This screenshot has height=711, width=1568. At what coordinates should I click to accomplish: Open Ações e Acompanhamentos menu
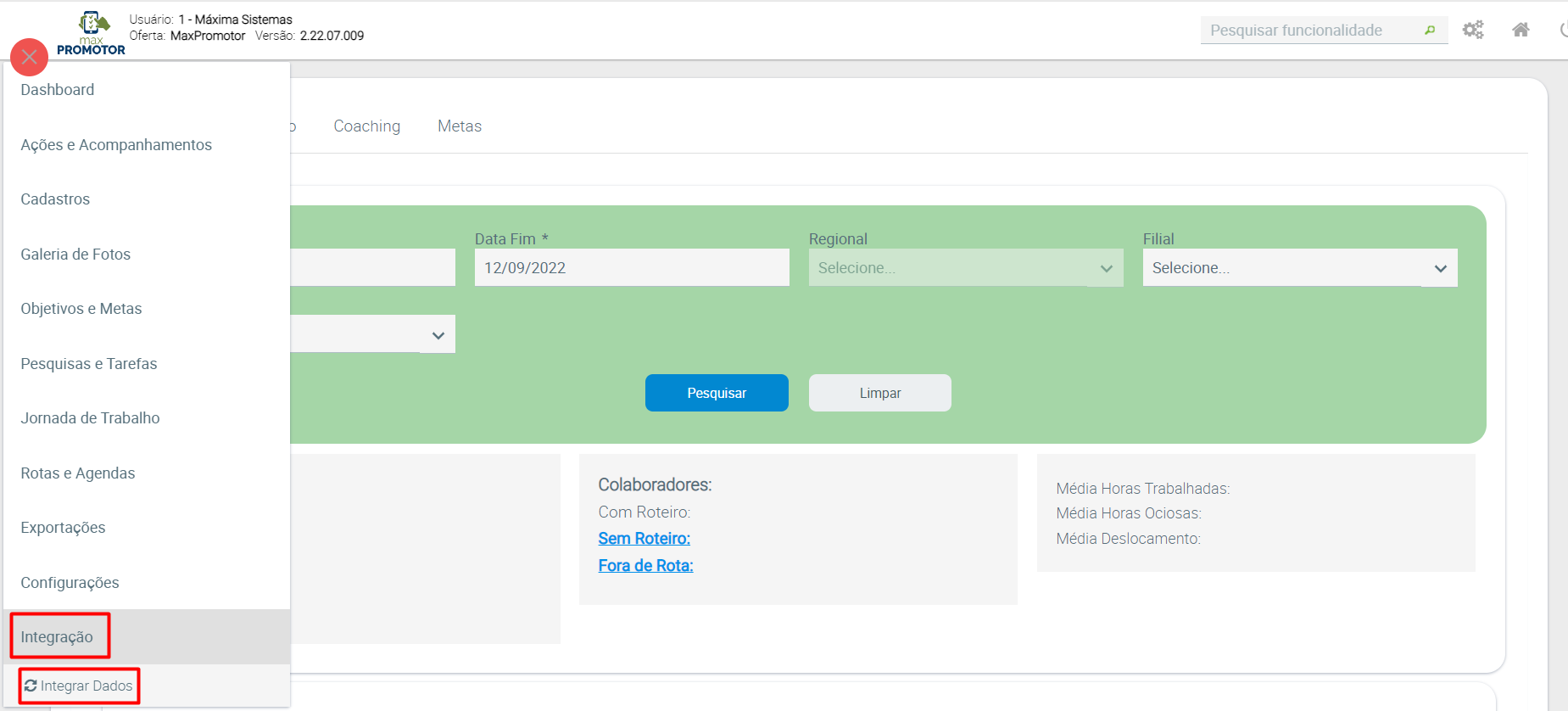pyautogui.click(x=147, y=145)
